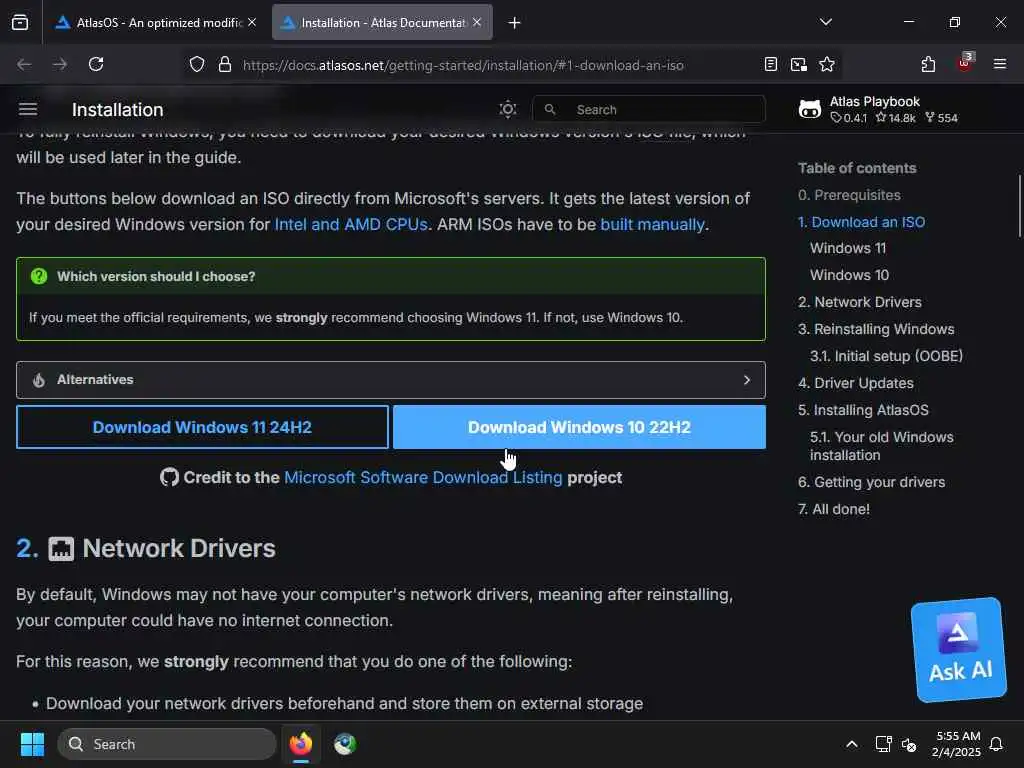Open the clock showing 5:55 AM
Image resolution: width=1024 pixels, height=768 pixels.
pos(956,744)
